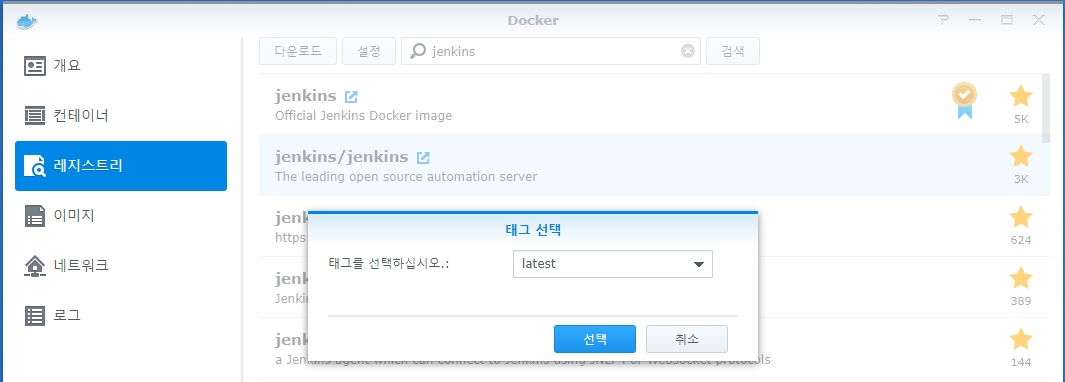This screenshot has width=1065, height=382.
Task: Open the external link icon beside jenkins
Action: pyautogui.click(x=351, y=97)
